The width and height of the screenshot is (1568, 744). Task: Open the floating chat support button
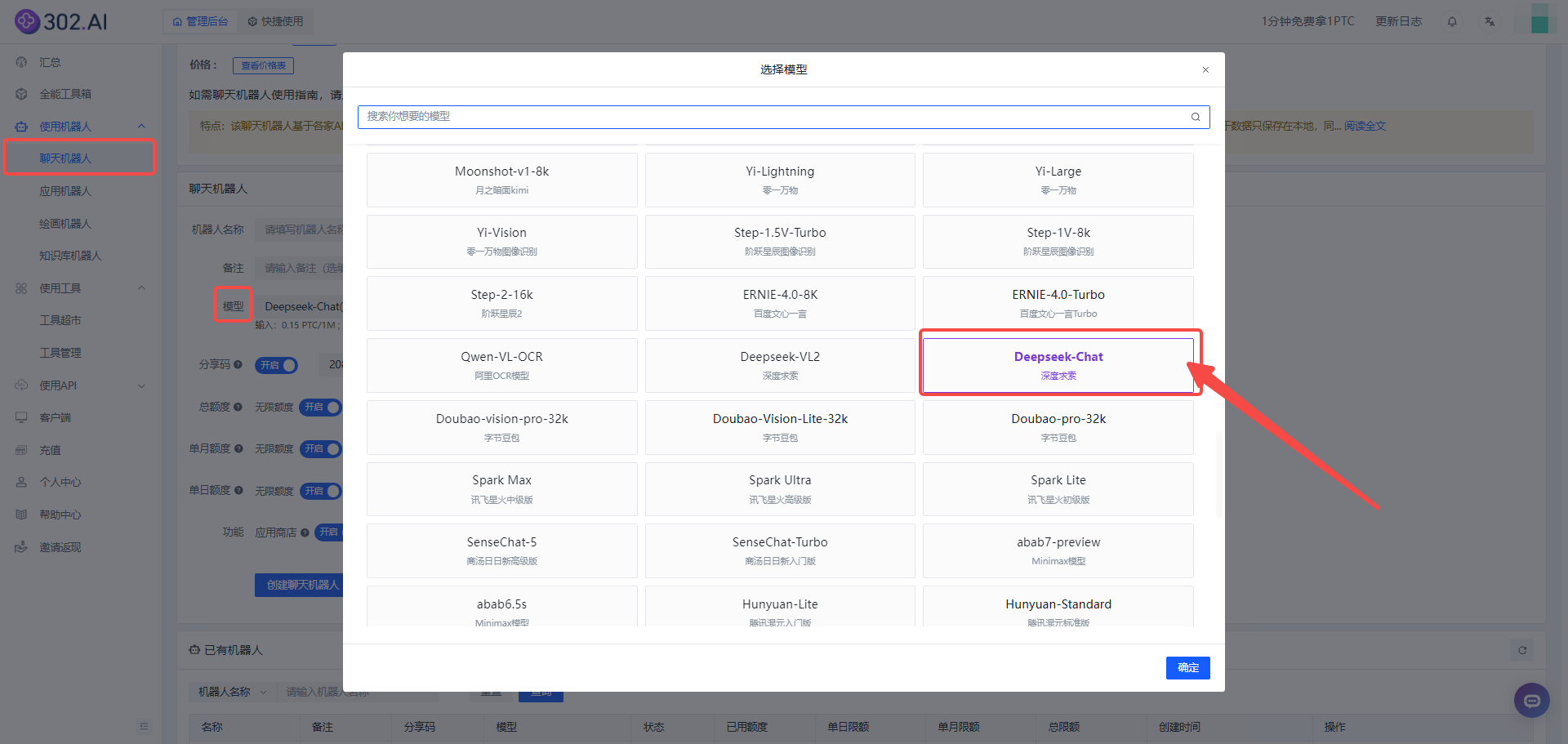pyautogui.click(x=1532, y=700)
